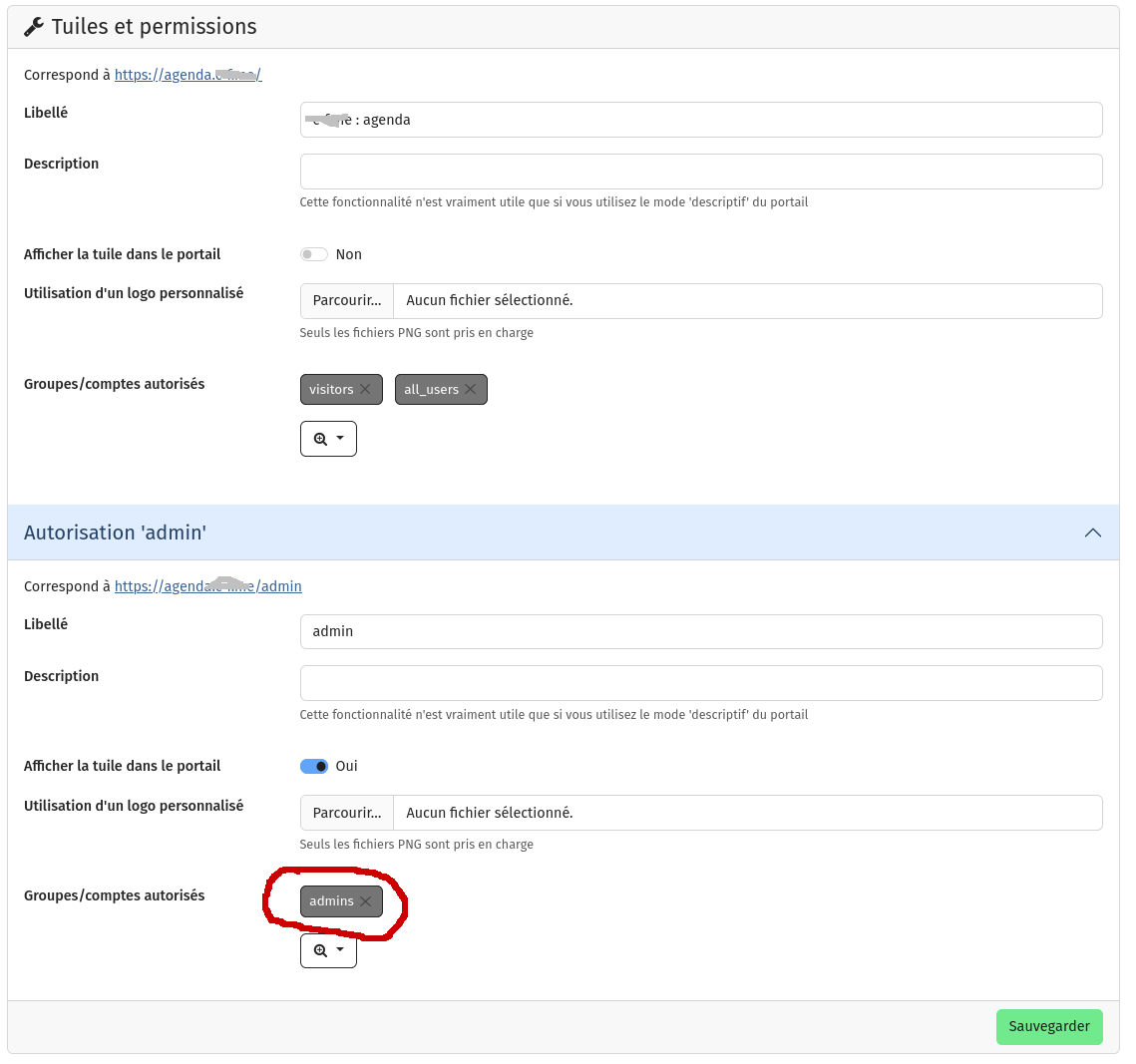Remove the all_users group tag
The height and width of the screenshot is (1064, 1136).
point(471,390)
